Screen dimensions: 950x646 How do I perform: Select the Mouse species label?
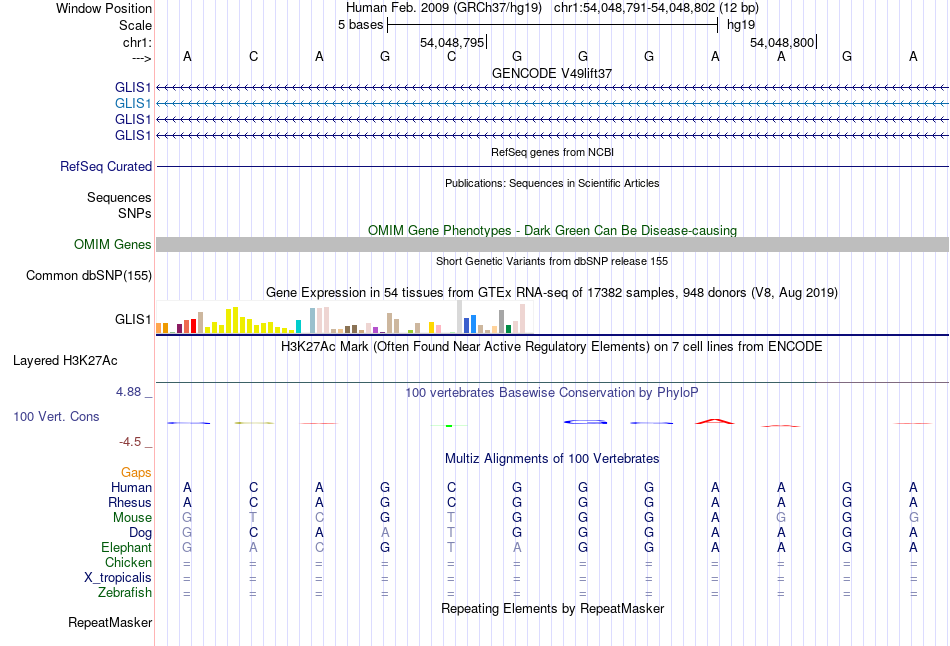tap(132, 518)
